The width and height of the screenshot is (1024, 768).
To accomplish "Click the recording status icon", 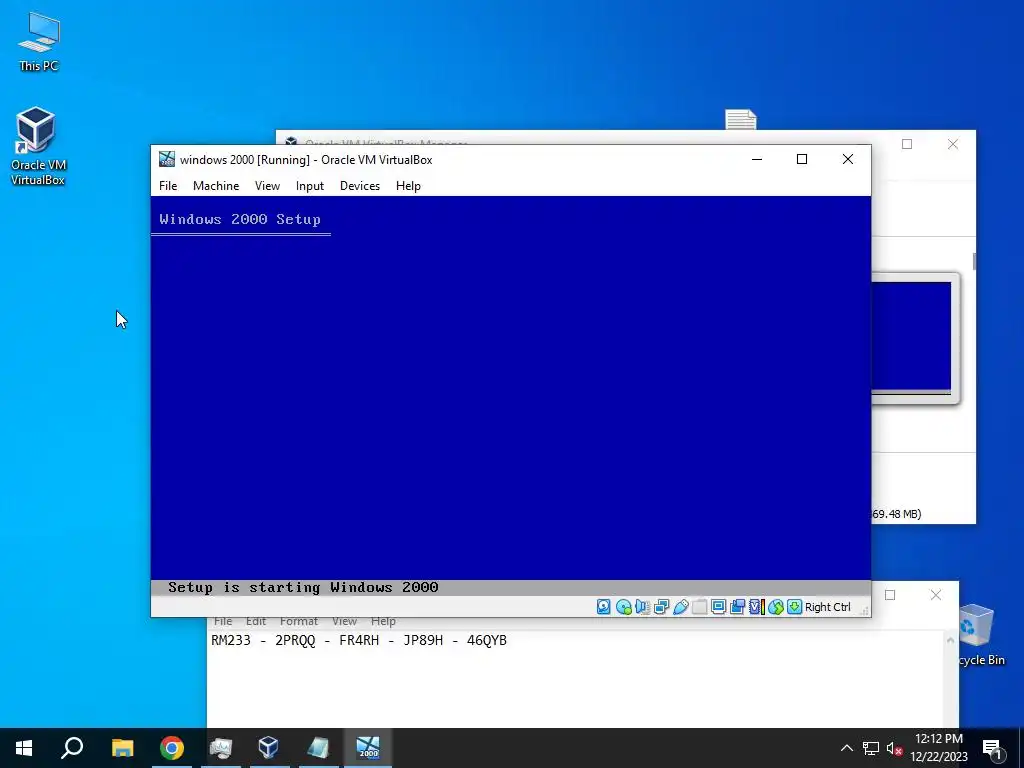I will pos(737,607).
